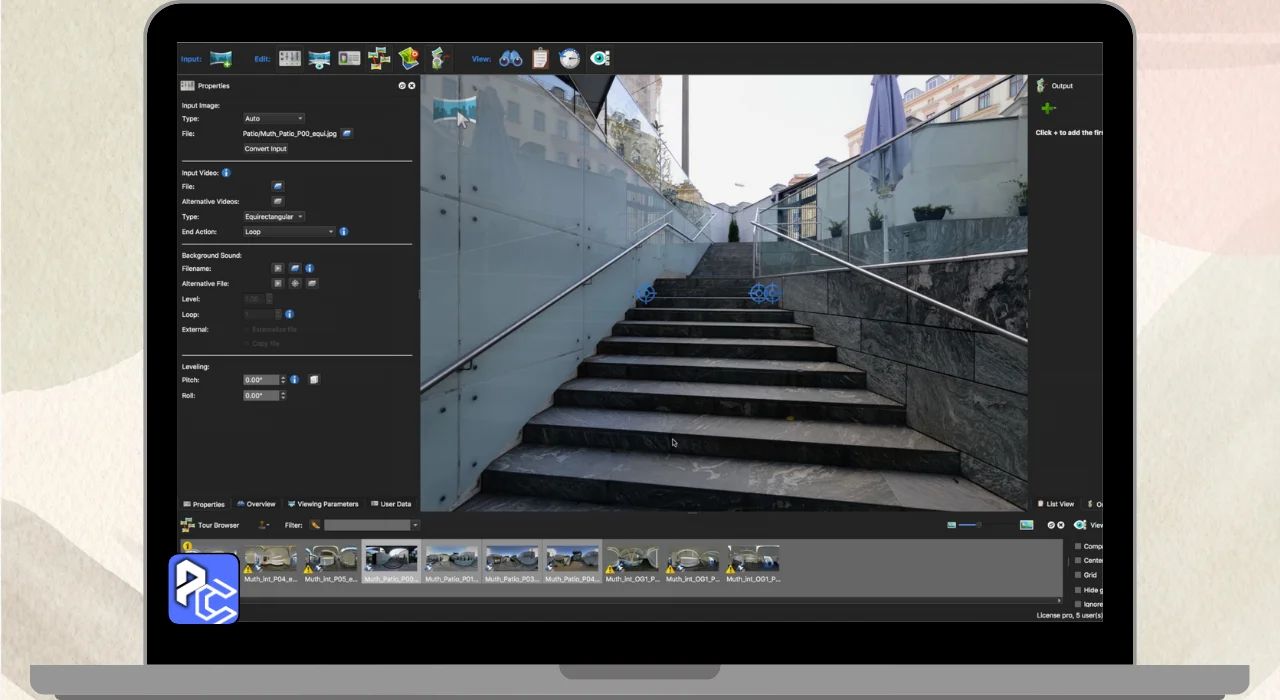This screenshot has width=1280, height=700.
Task: Switch to the Overview tab
Action: click(x=256, y=504)
